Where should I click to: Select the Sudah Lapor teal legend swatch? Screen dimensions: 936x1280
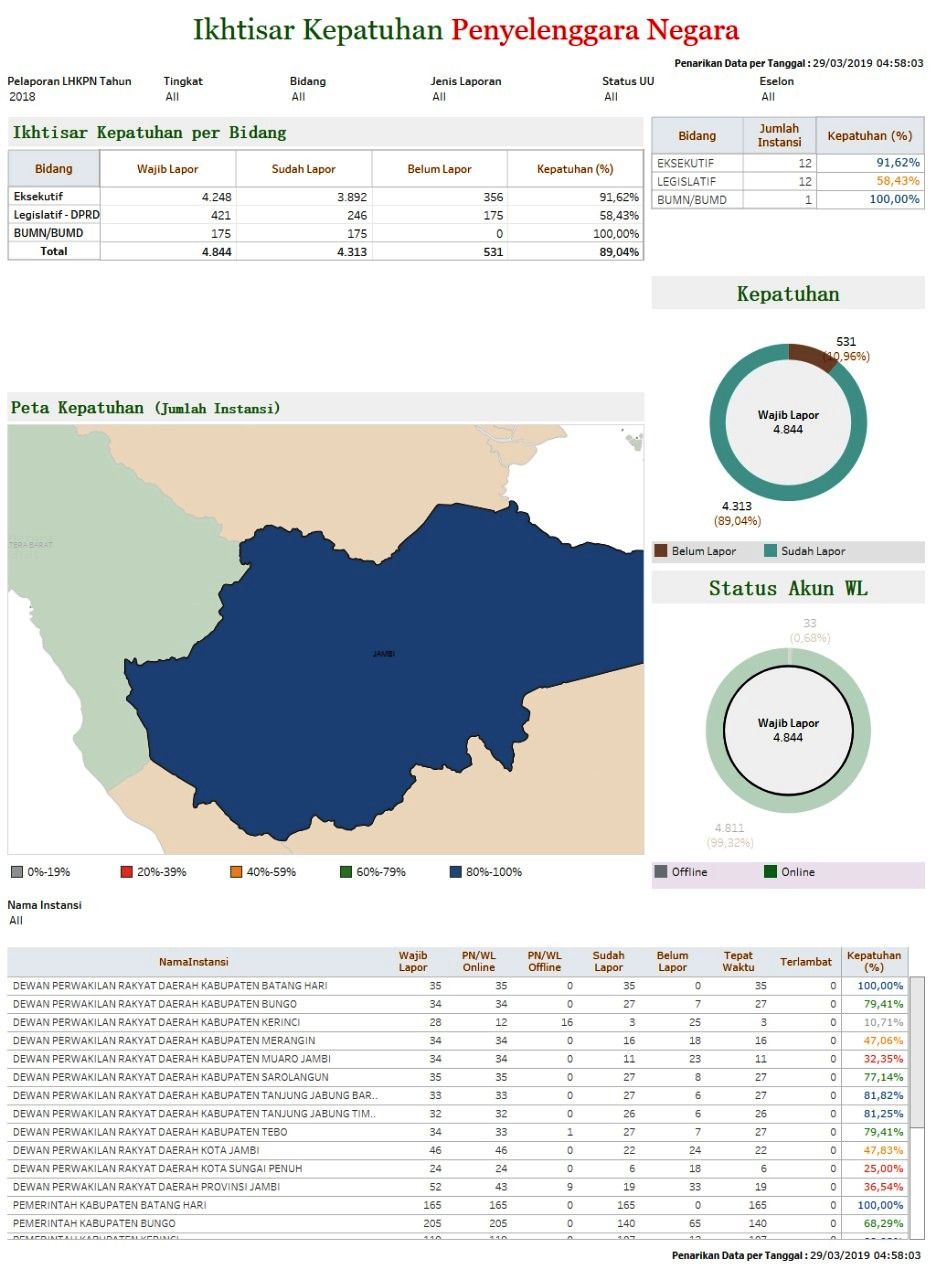(770, 551)
